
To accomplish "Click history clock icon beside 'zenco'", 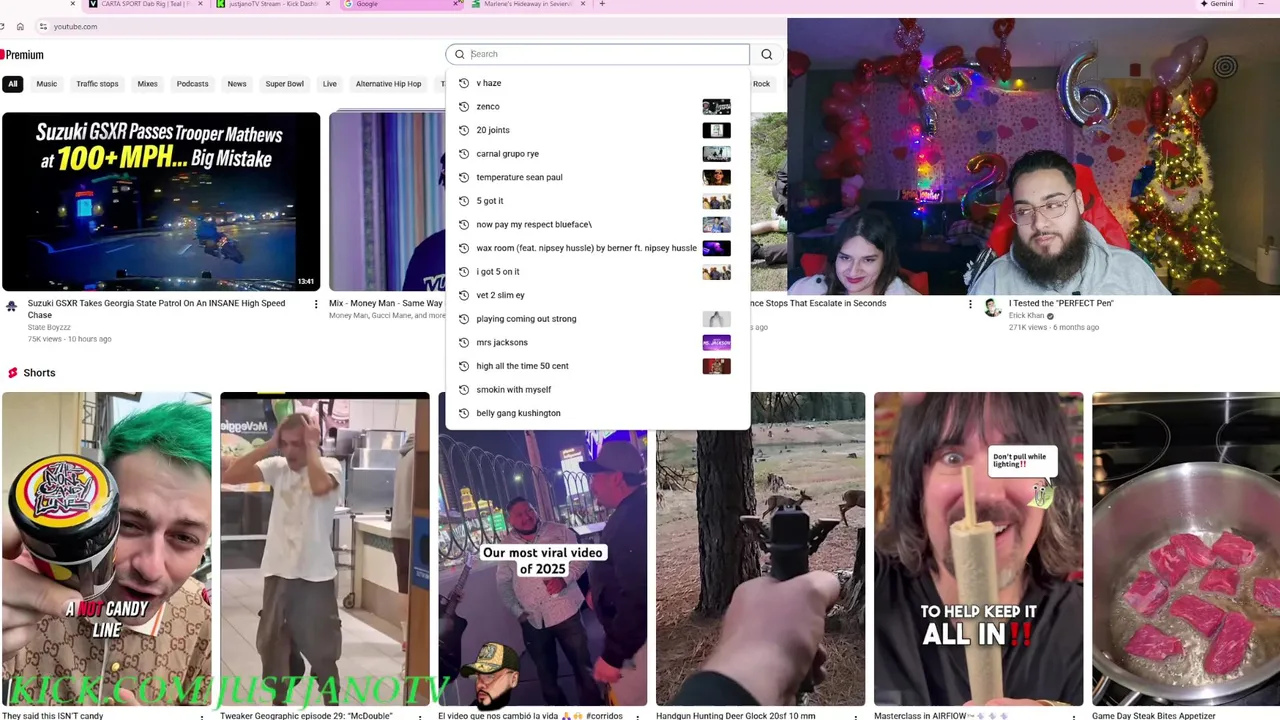I will coord(463,106).
